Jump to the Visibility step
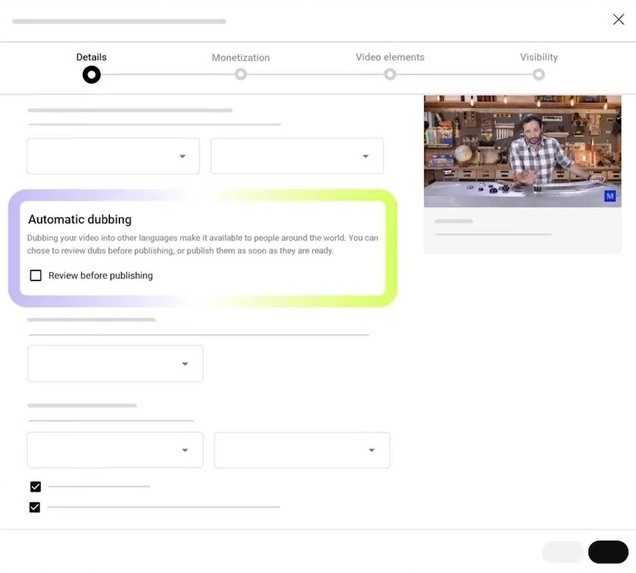636x573 pixels. coord(539,57)
